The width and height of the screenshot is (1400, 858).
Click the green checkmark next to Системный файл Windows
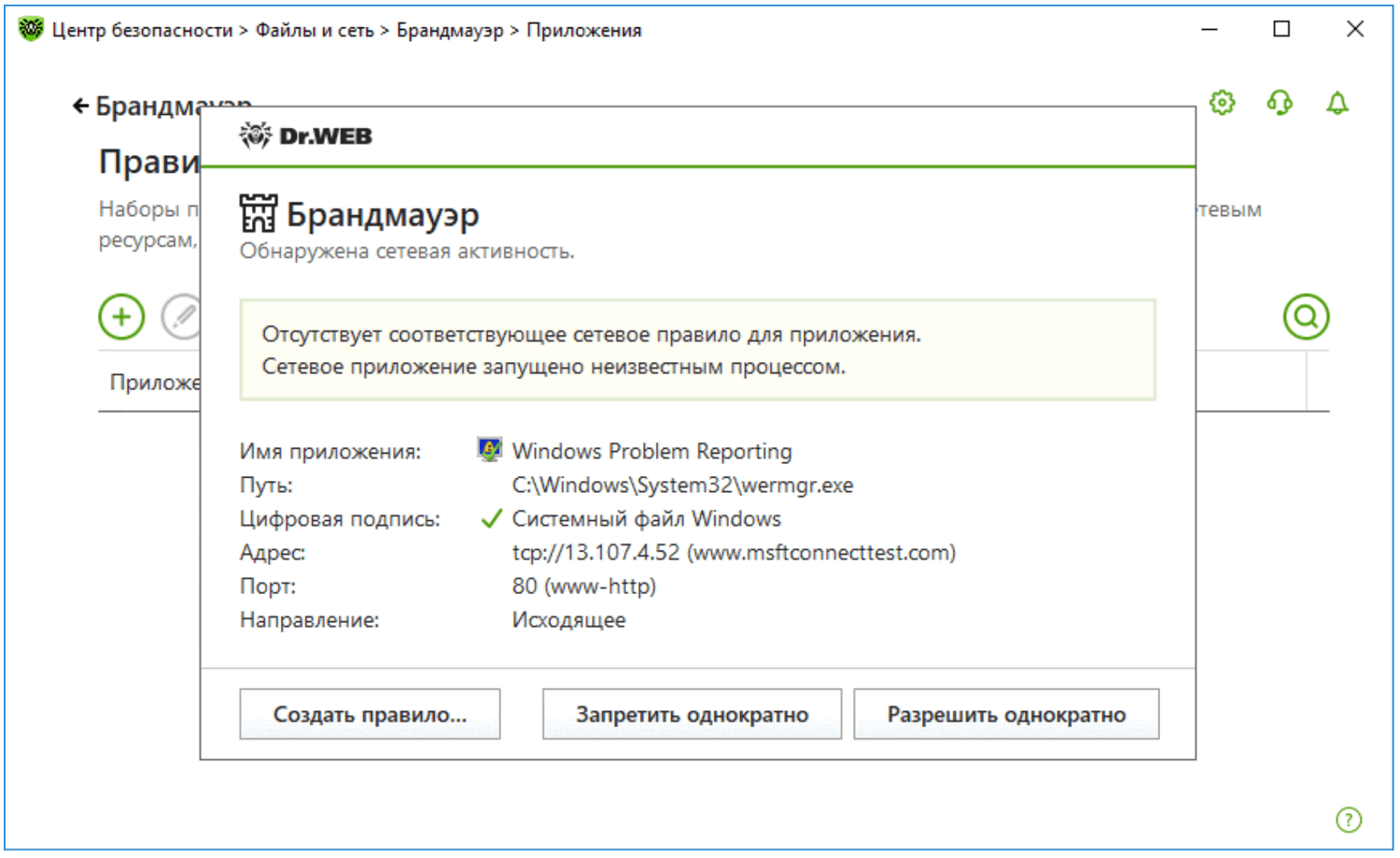(x=491, y=519)
